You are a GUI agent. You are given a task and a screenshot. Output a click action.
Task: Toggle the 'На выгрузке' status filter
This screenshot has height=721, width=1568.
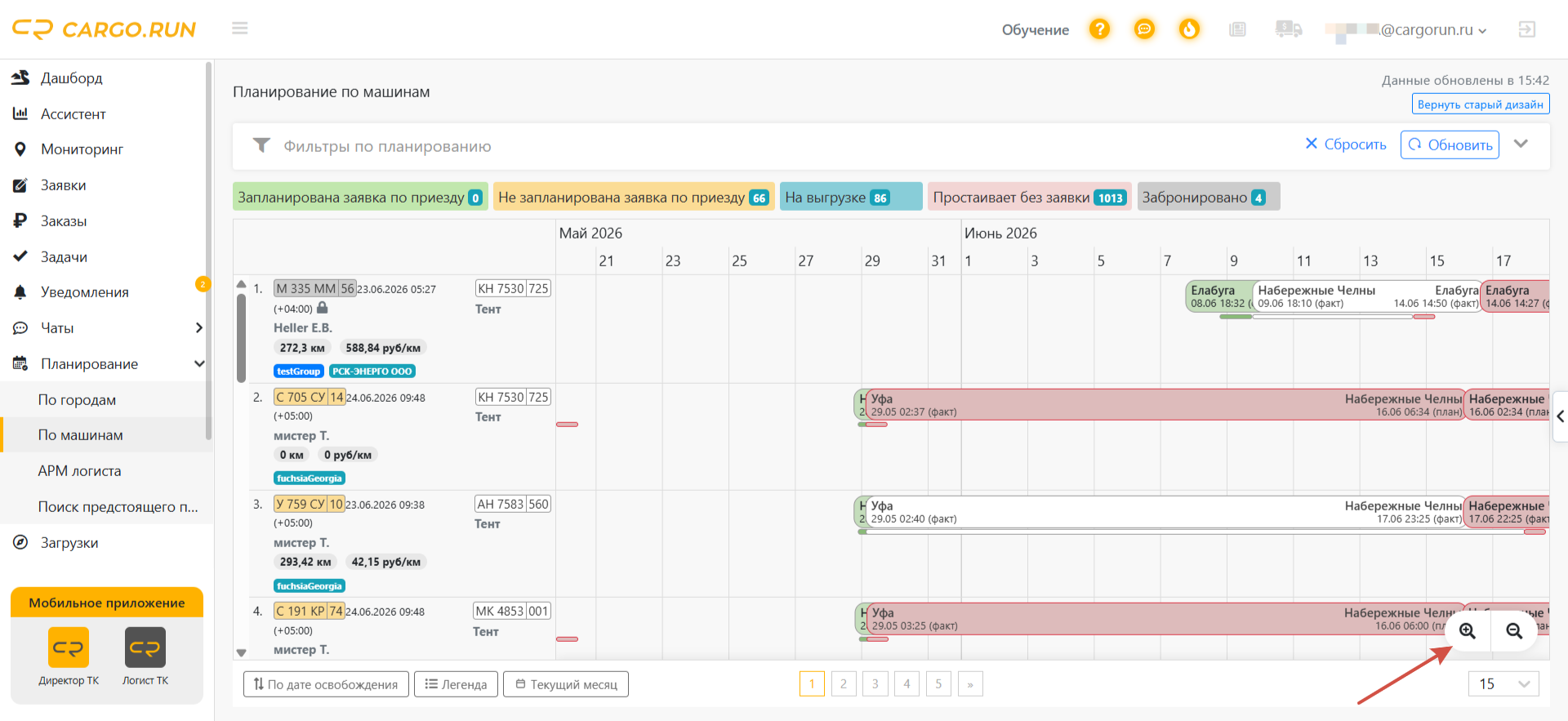pos(851,197)
